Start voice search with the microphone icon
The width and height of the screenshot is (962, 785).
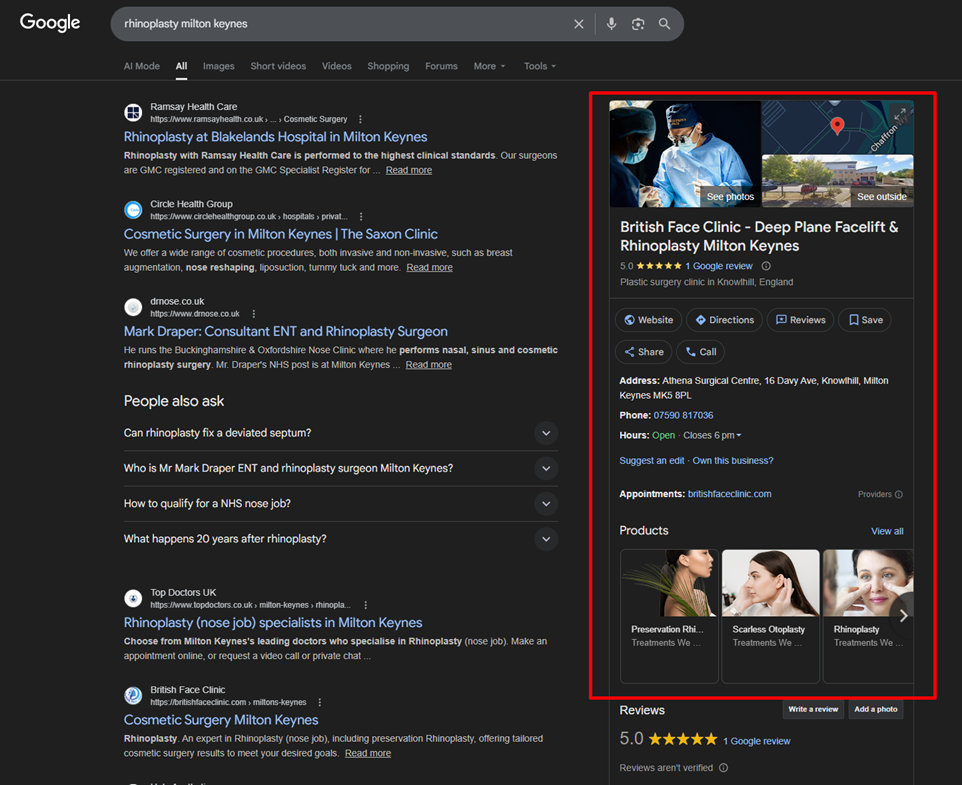point(611,24)
